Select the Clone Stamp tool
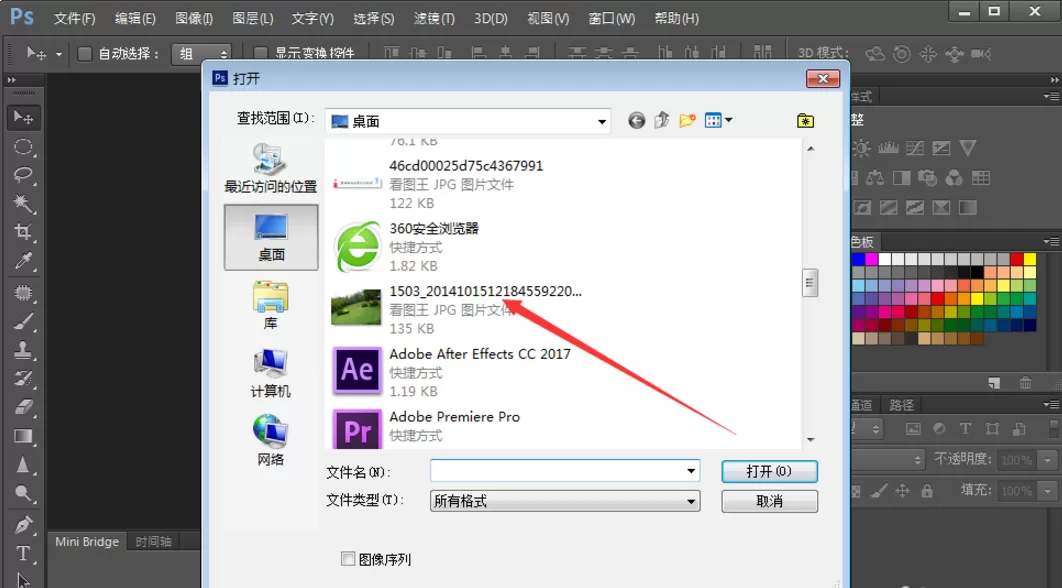Viewport: 1062px width, 588px height. (23, 350)
